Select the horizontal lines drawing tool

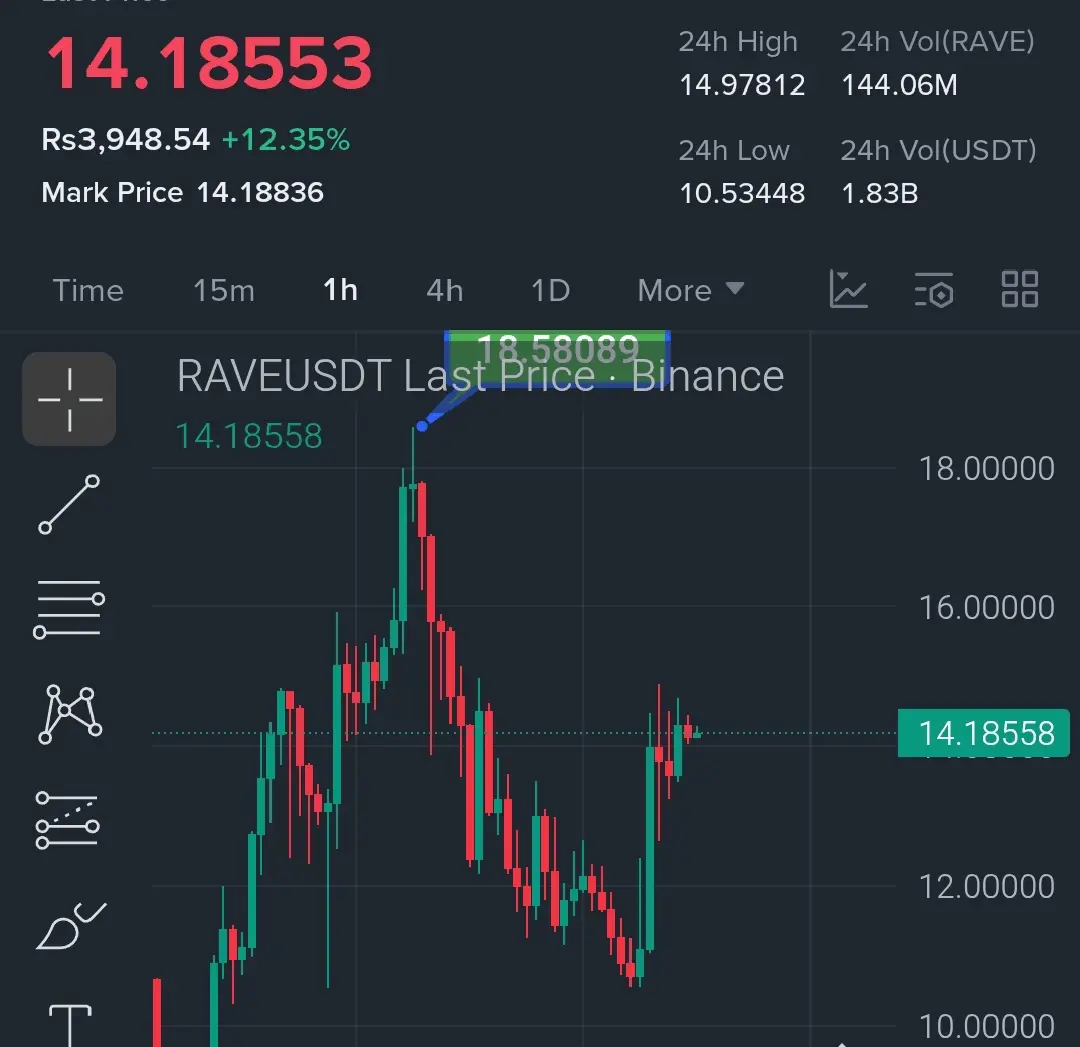point(69,608)
